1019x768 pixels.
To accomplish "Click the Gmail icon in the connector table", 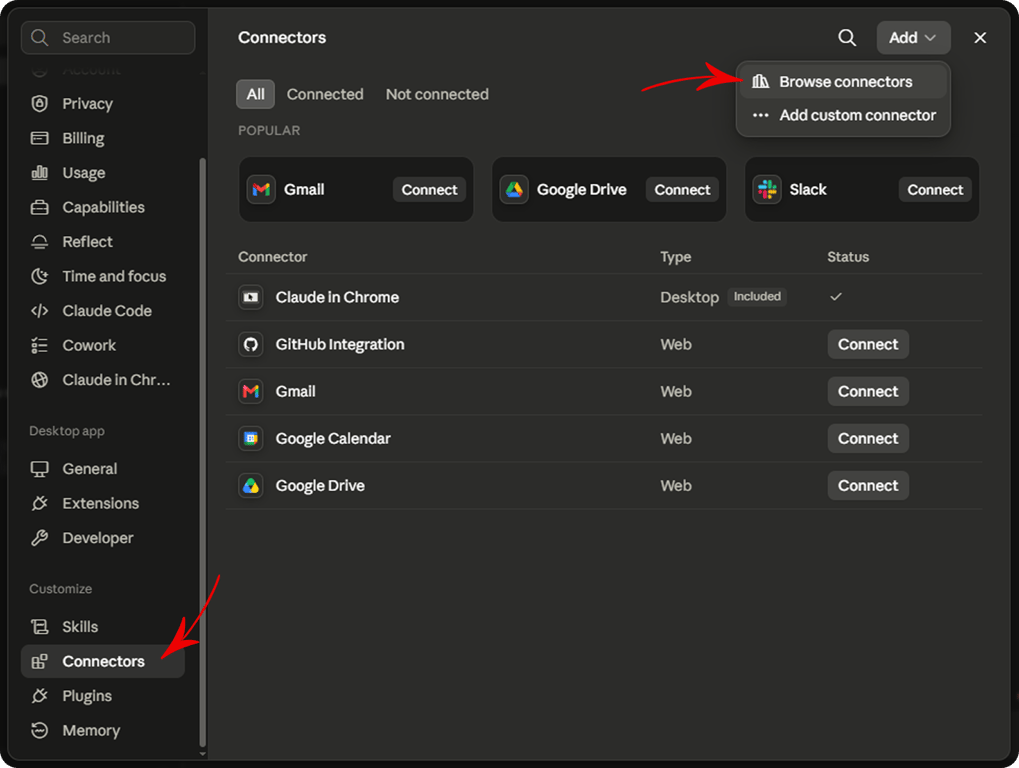I will [251, 391].
